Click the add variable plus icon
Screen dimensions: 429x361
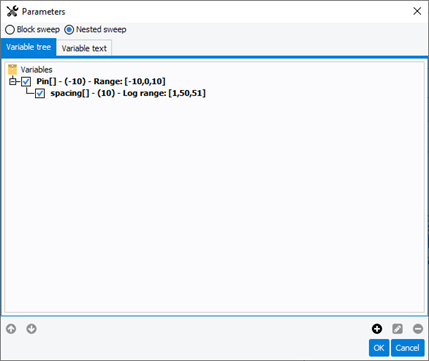click(x=377, y=329)
